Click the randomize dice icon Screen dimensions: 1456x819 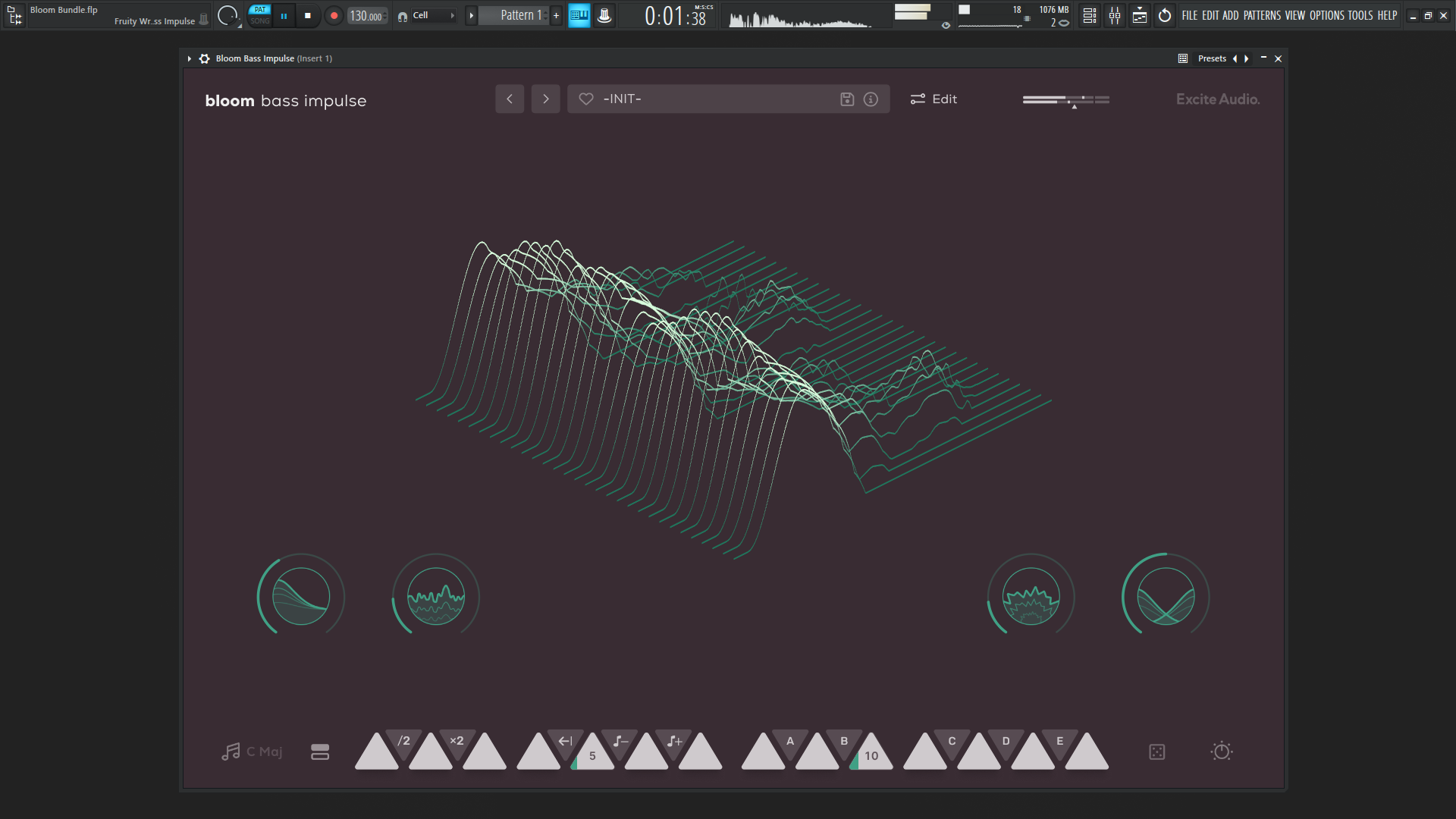click(x=1156, y=752)
